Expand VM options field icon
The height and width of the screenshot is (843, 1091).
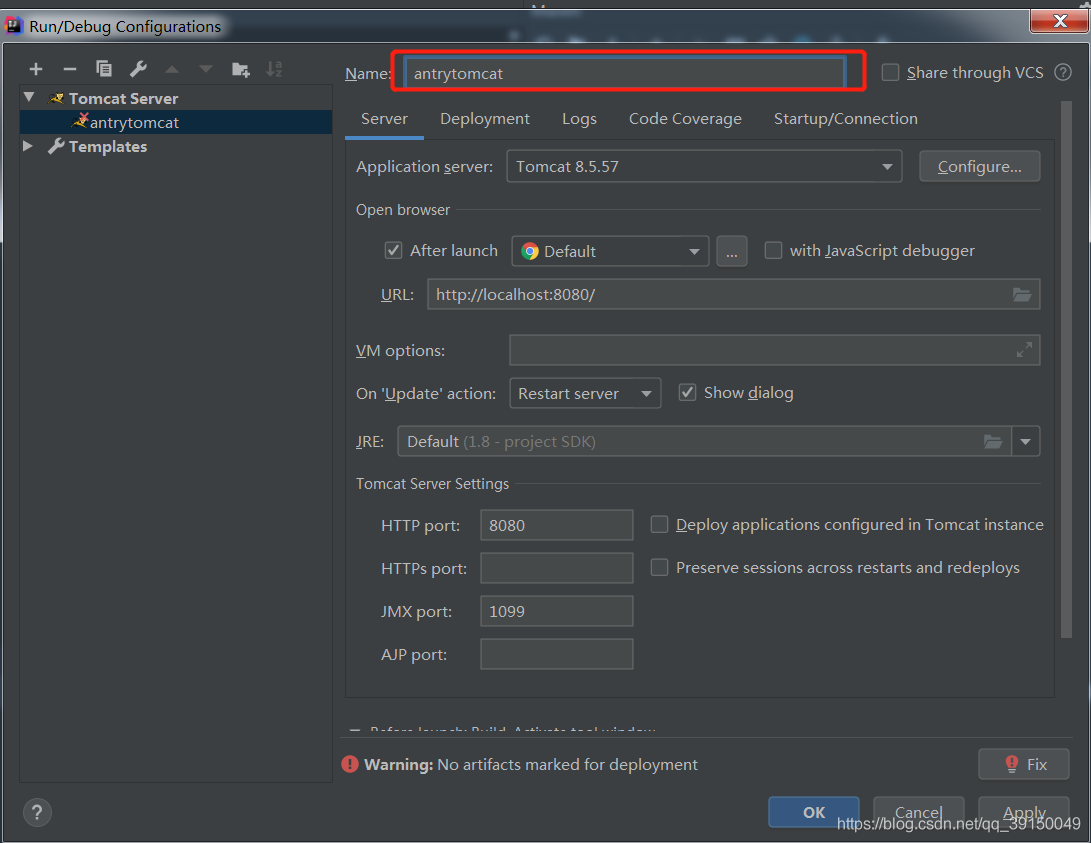[x=1024, y=350]
